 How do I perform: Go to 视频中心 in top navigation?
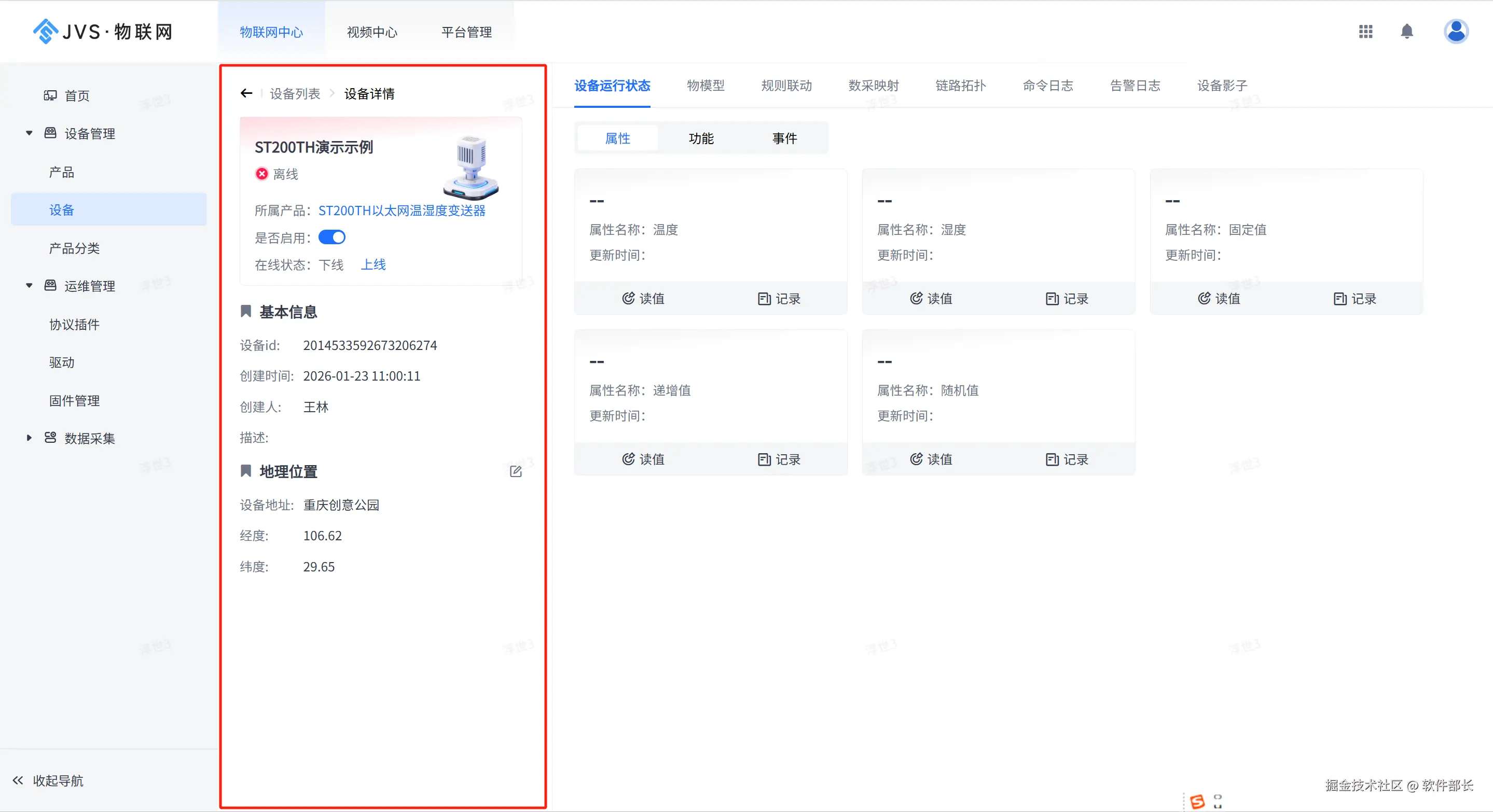coord(372,33)
